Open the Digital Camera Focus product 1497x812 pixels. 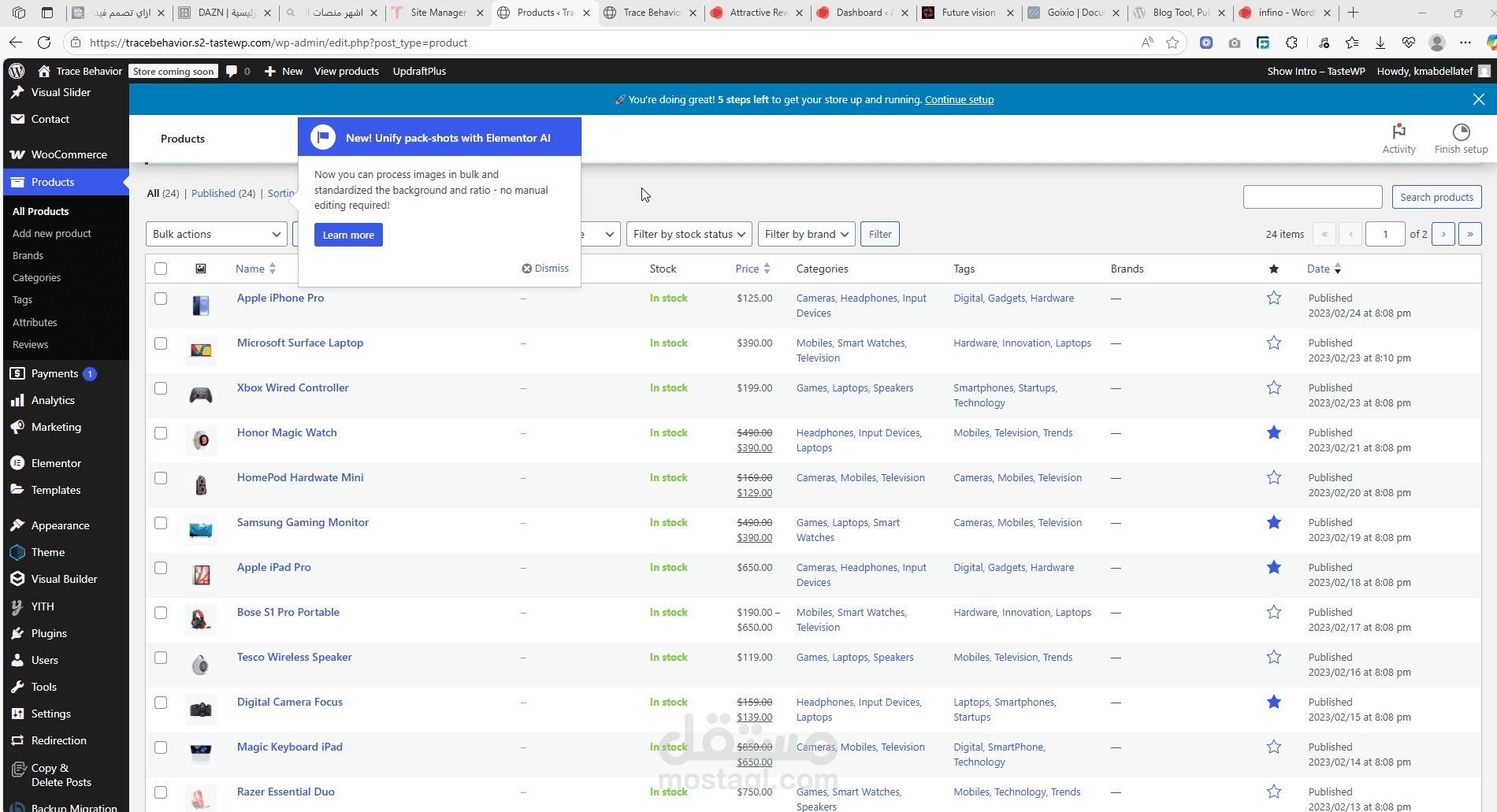(x=290, y=702)
